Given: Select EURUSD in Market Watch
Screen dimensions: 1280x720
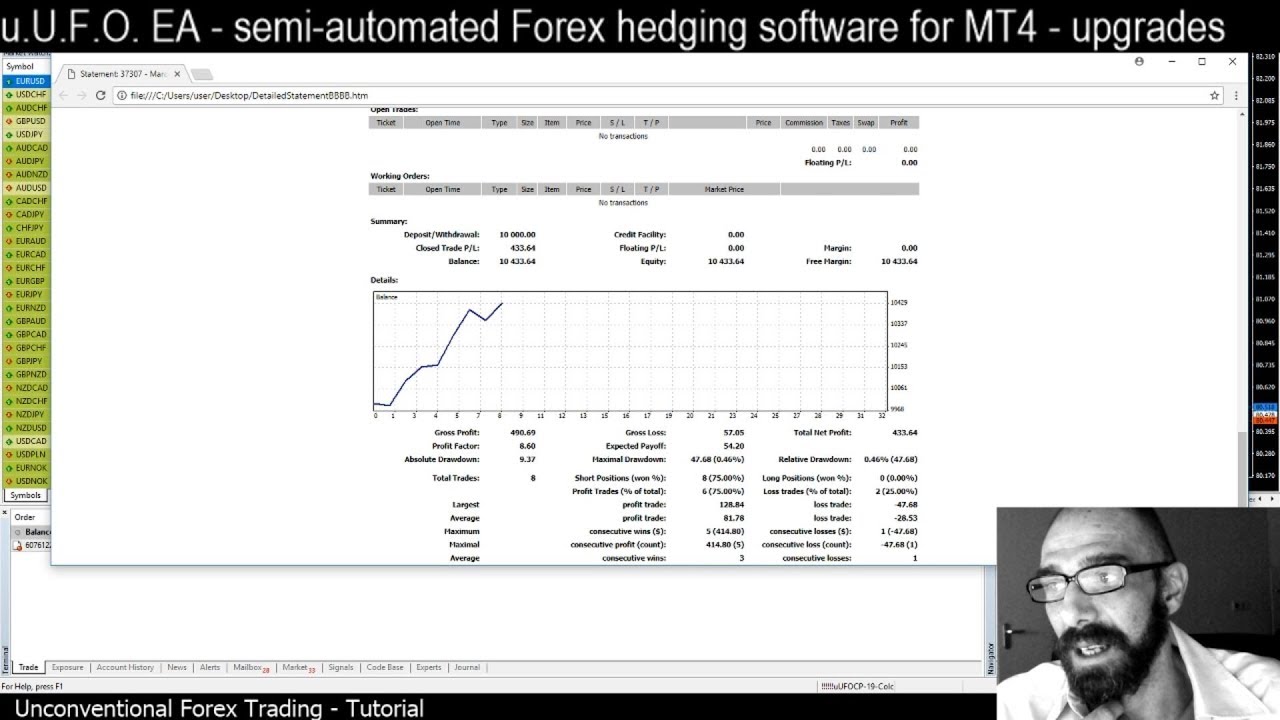Looking at the screenshot, I should (x=26, y=81).
